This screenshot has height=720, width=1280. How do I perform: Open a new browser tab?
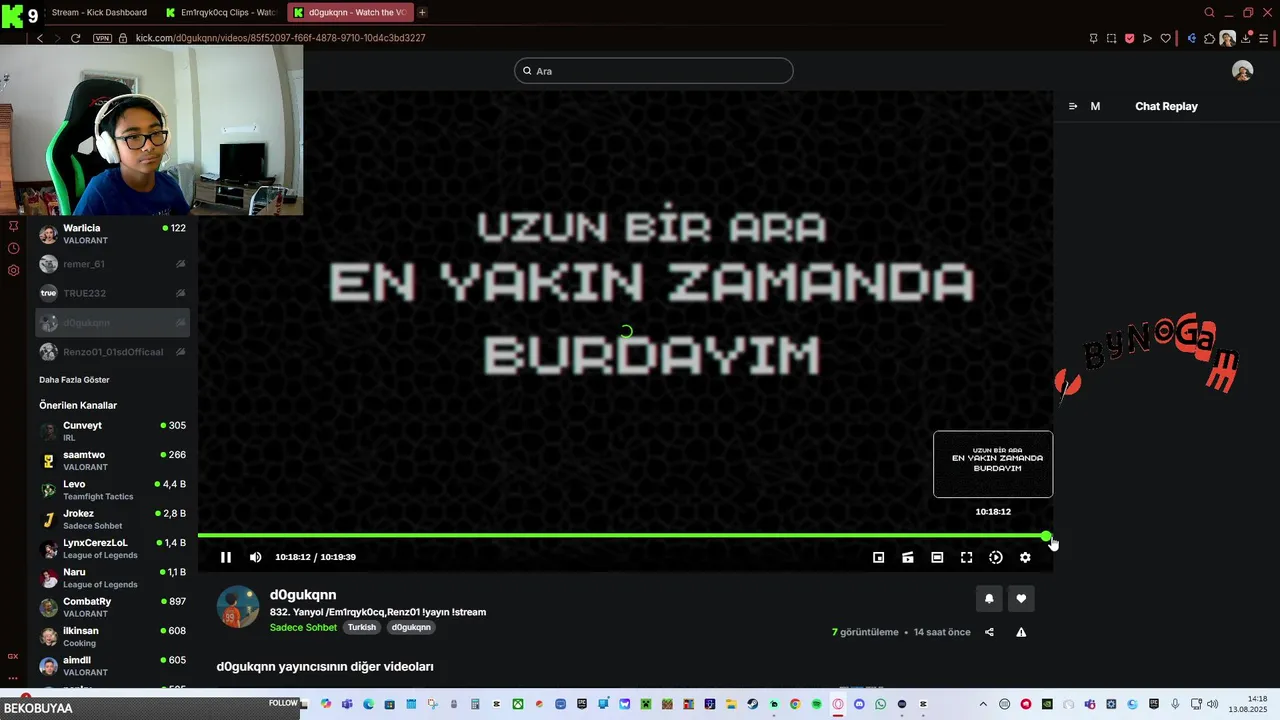click(x=422, y=12)
